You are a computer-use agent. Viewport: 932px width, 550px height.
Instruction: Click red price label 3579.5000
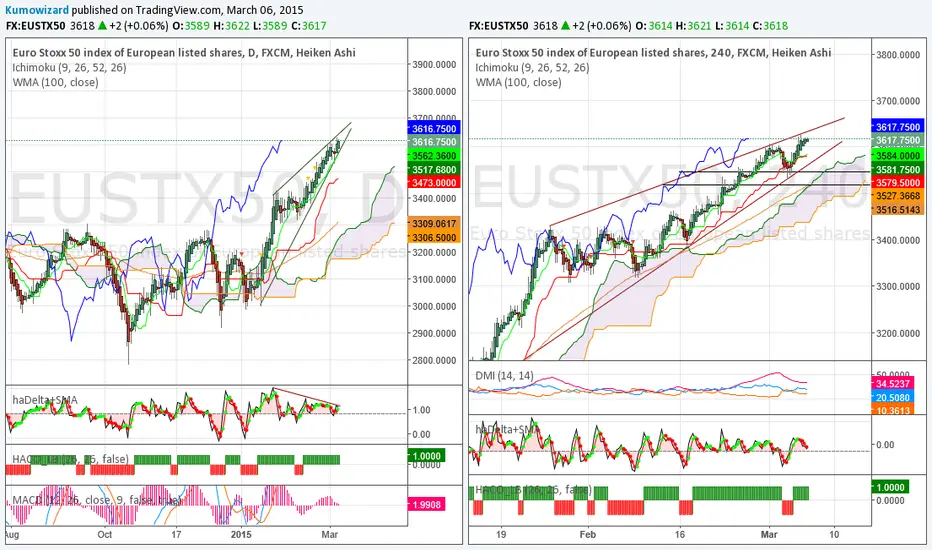(898, 183)
